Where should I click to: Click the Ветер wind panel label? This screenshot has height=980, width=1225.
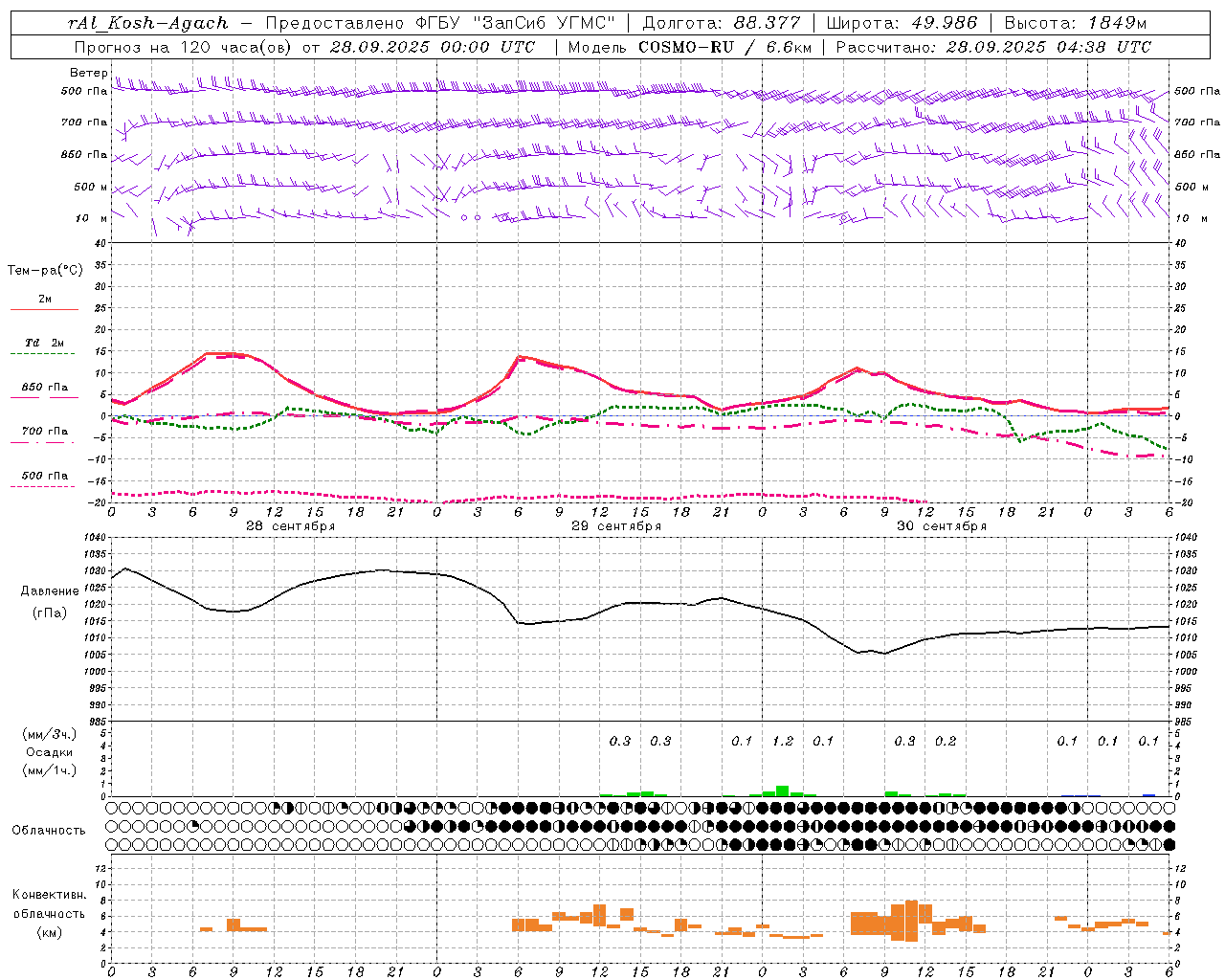89,73
